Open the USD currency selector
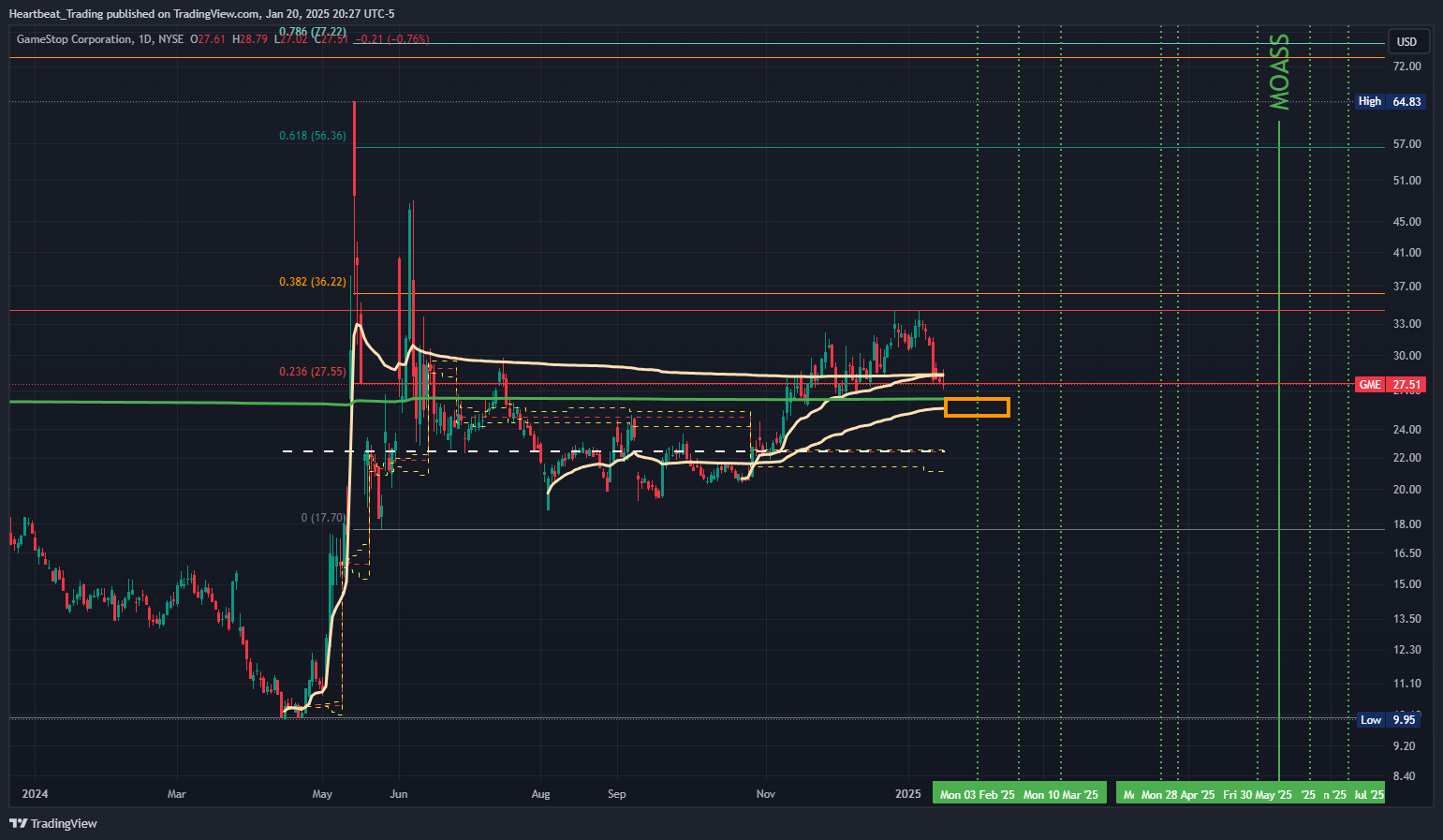Image resolution: width=1443 pixels, height=840 pixels. tap(1406, 41)
